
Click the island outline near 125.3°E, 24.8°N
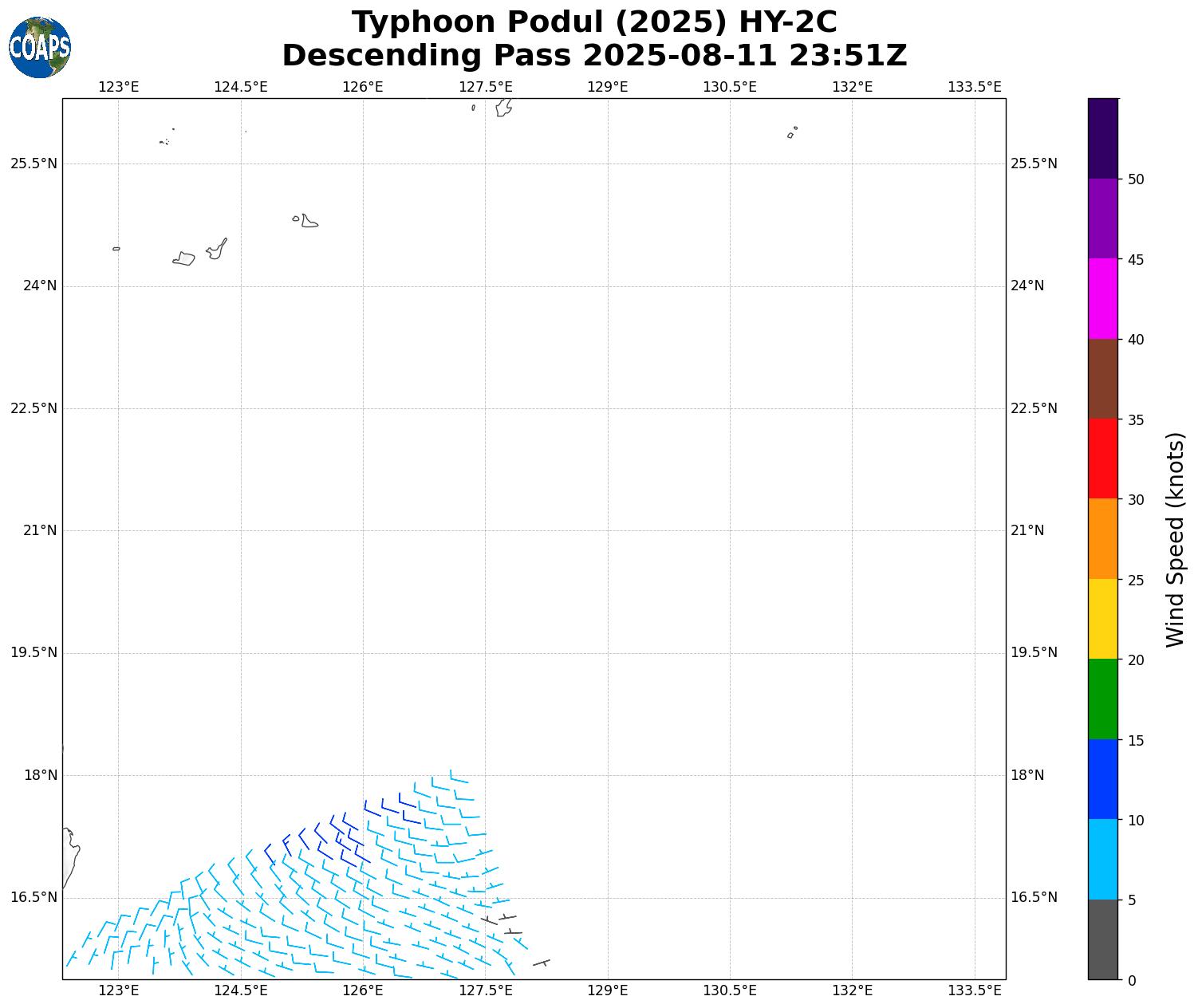coord(309,221)
